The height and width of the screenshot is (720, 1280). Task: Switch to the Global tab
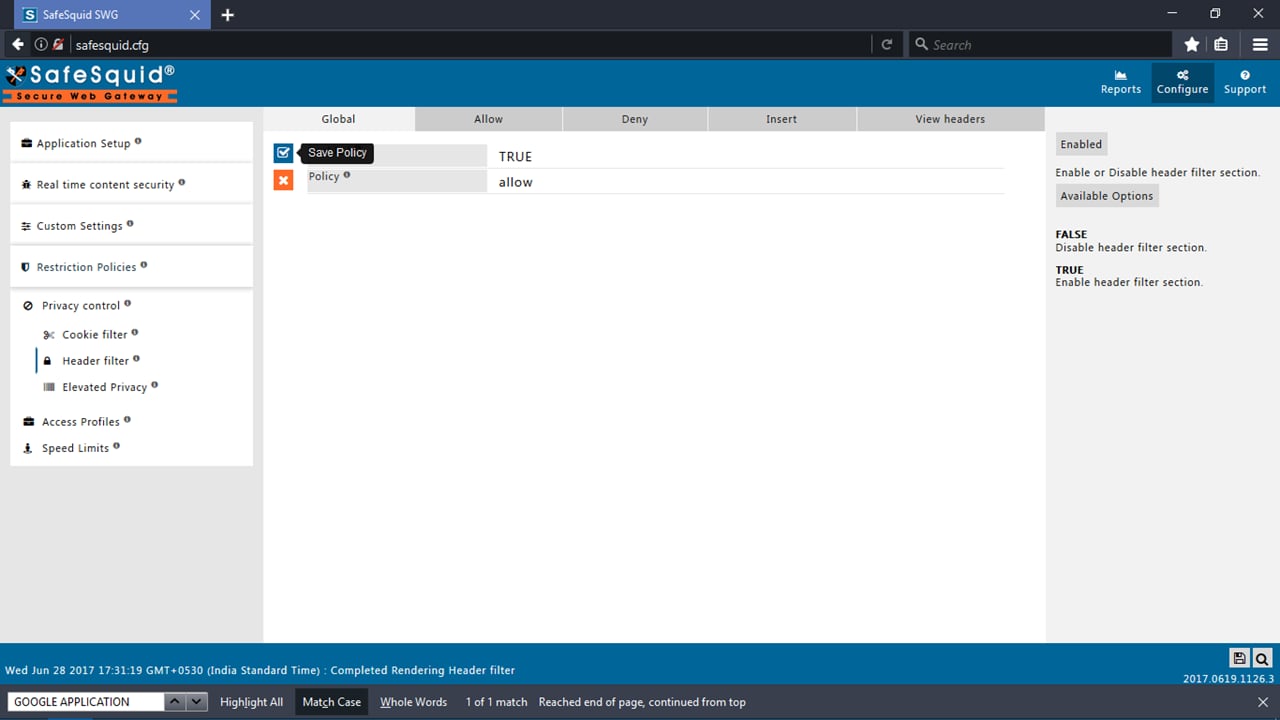[x=338, y=119]
